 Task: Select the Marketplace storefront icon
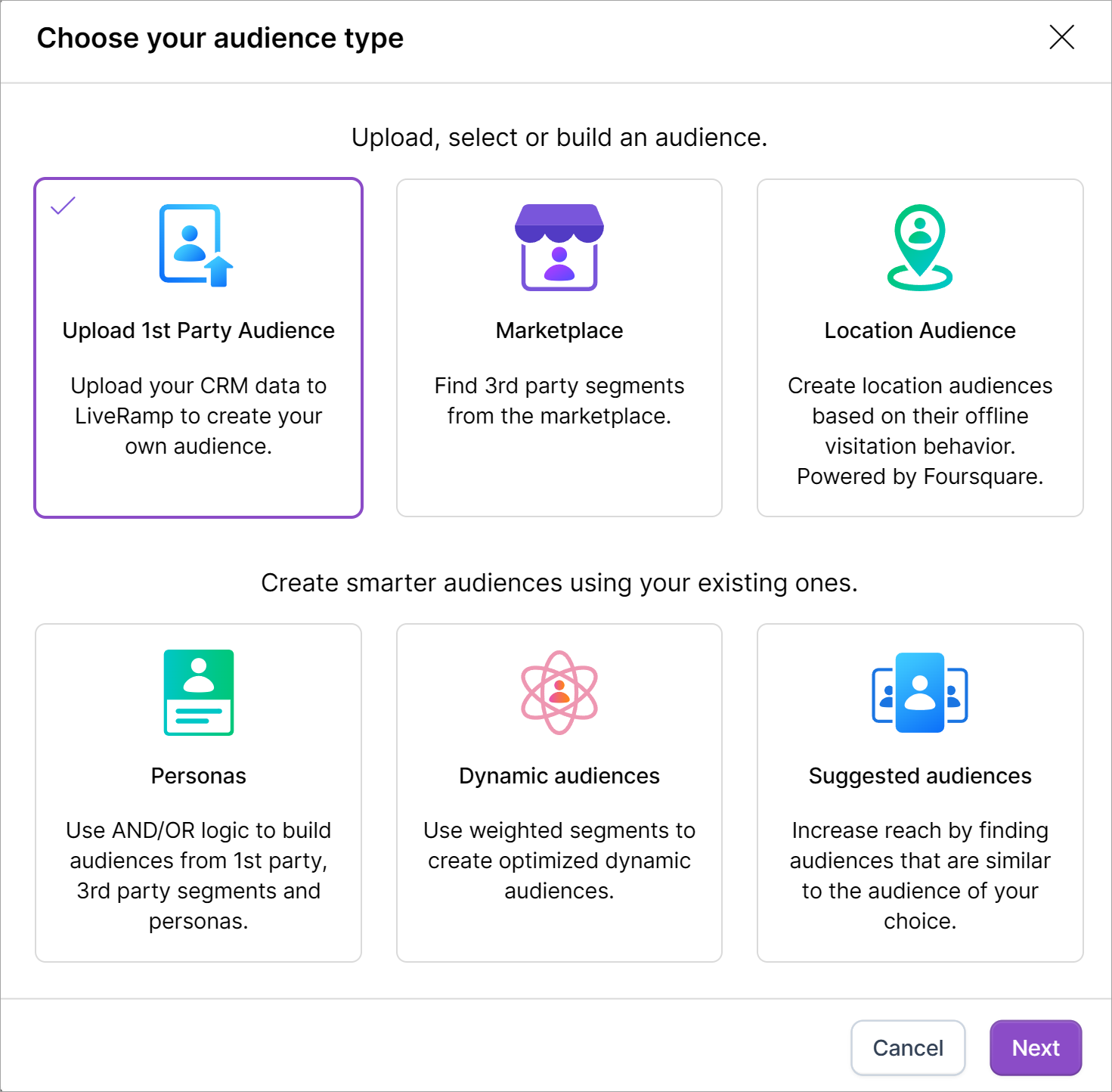(559, 247)
